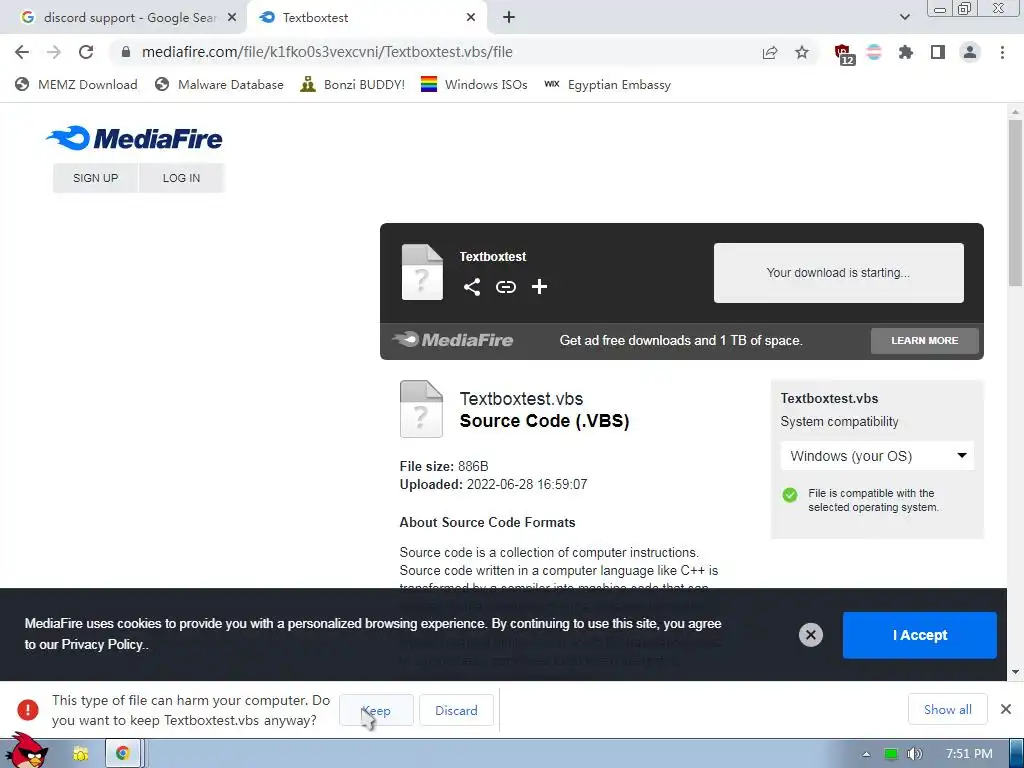Keep the Textboxtest.vbs download
Screen dimensions: 1024x768
376,711
